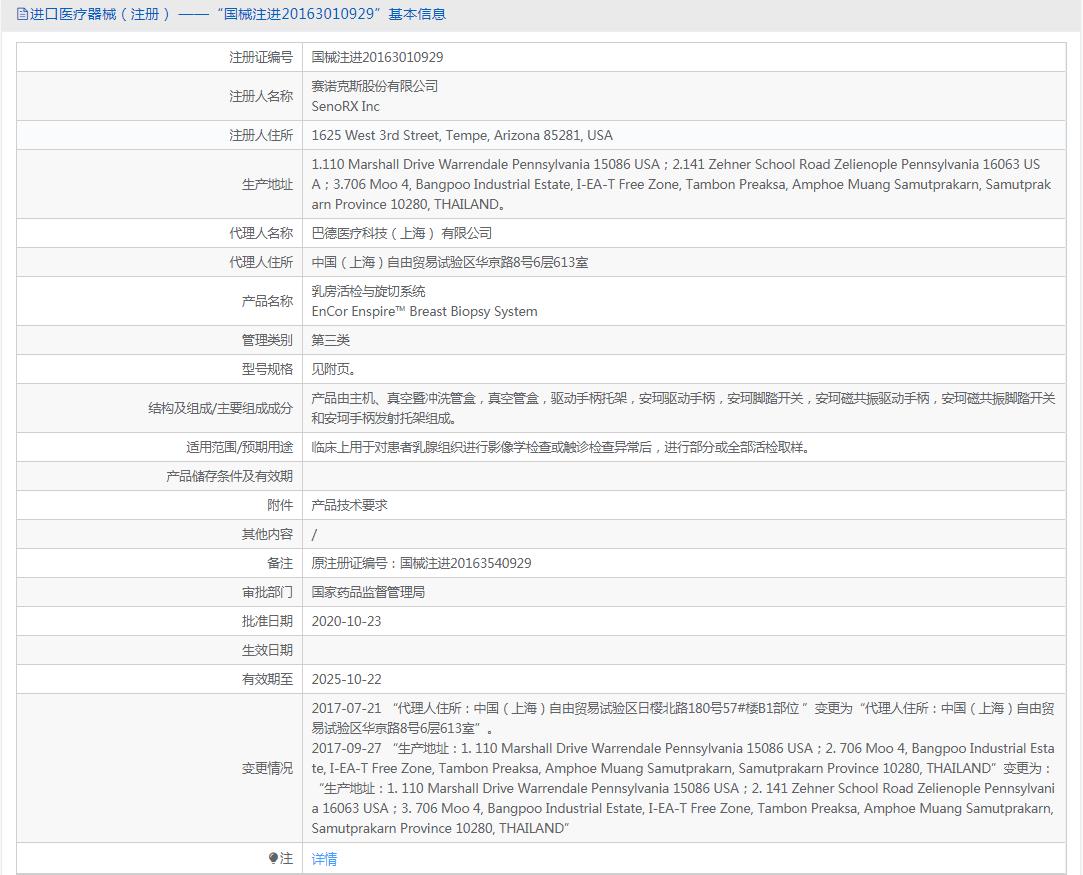
Task: Select the 变更情况 row label
Action: point(267,769)
